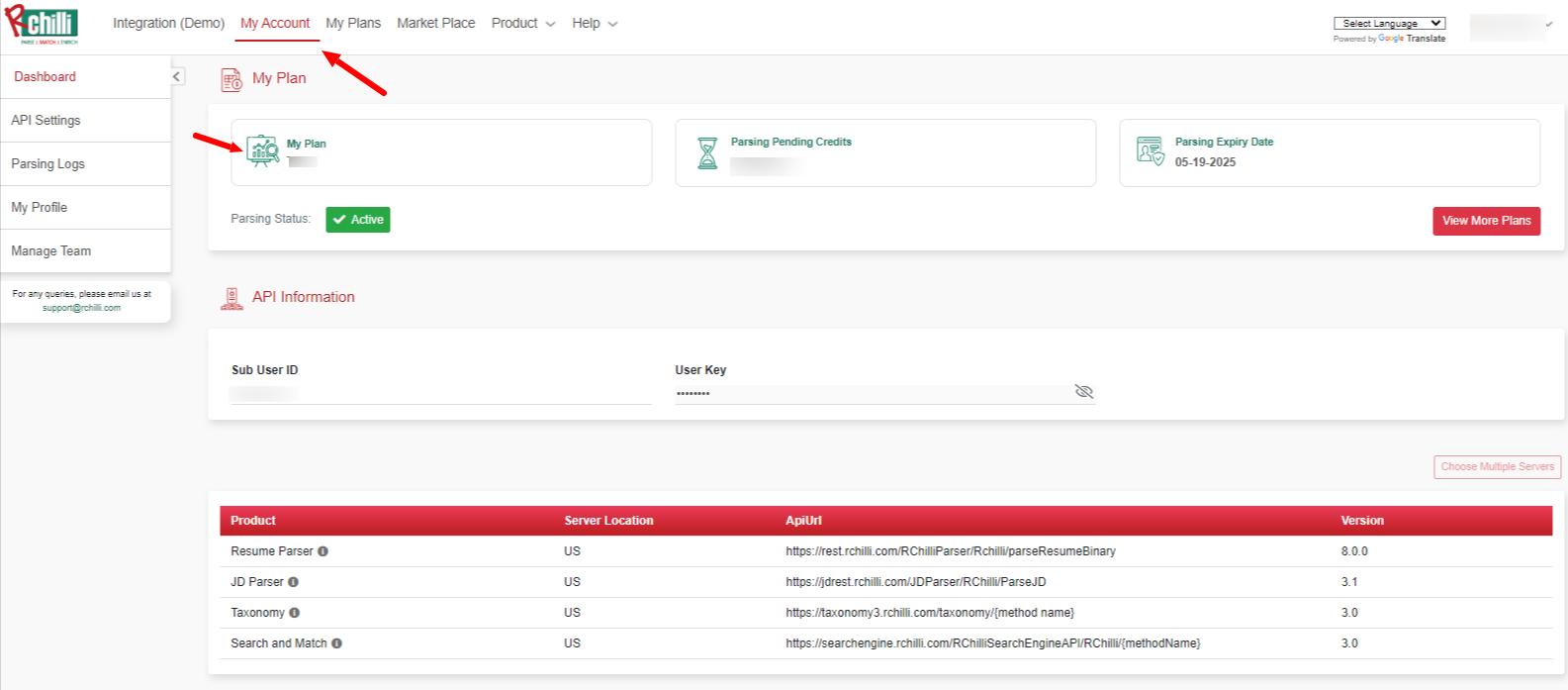Click US location in Taxonomy row
The height and width of the screenshot is (690, 1568).
[572, 613]
